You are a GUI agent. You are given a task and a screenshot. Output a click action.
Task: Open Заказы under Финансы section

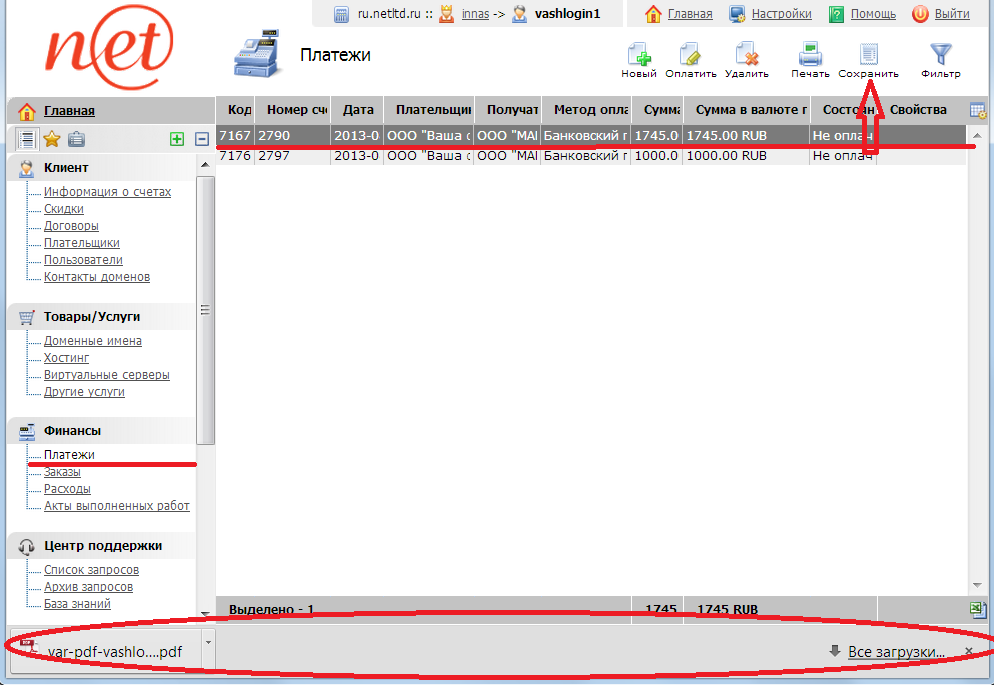pyautogui.click(x=62, y=472)
